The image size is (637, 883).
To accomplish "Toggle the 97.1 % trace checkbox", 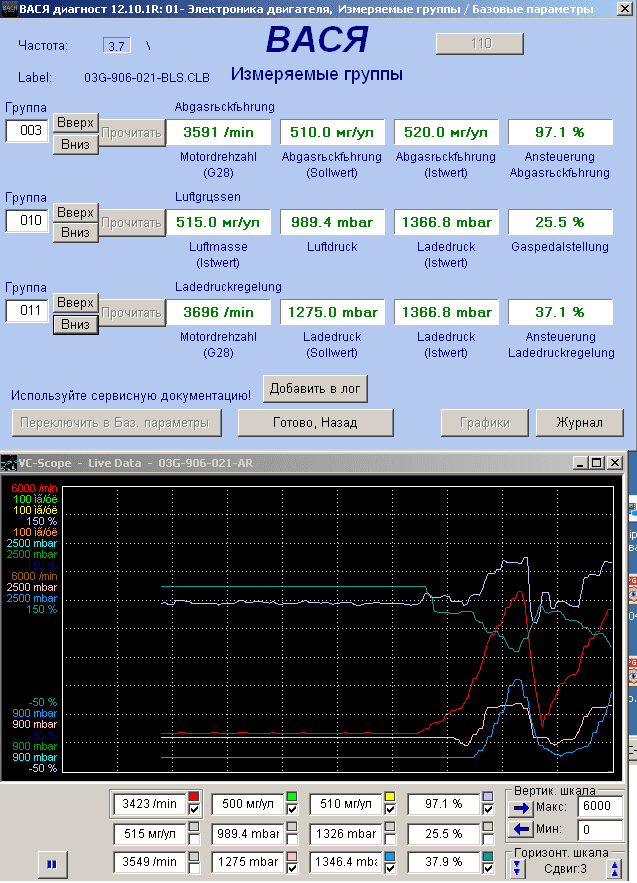I will 487,810.
